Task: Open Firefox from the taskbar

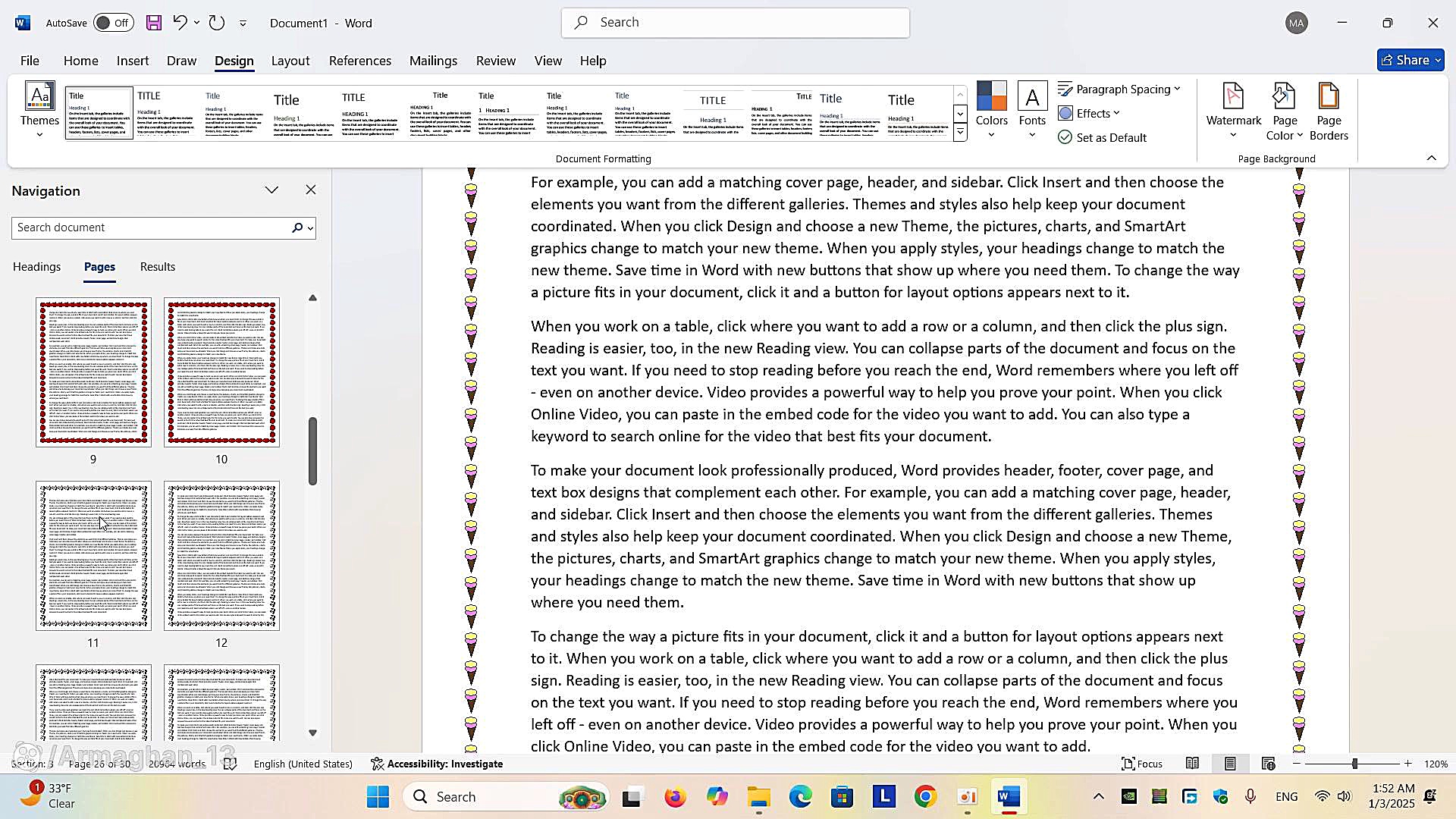Action: click(x=675, y=797)
